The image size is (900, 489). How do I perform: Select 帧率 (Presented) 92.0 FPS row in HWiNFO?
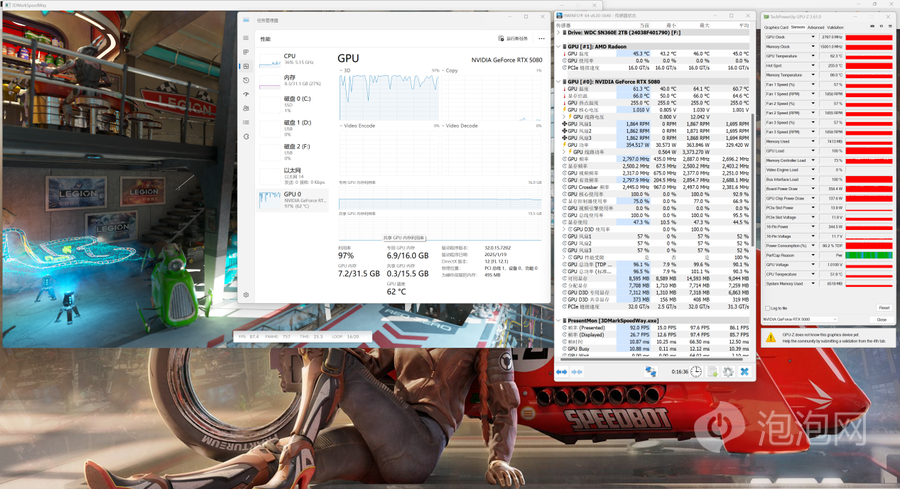coord(653,328)
